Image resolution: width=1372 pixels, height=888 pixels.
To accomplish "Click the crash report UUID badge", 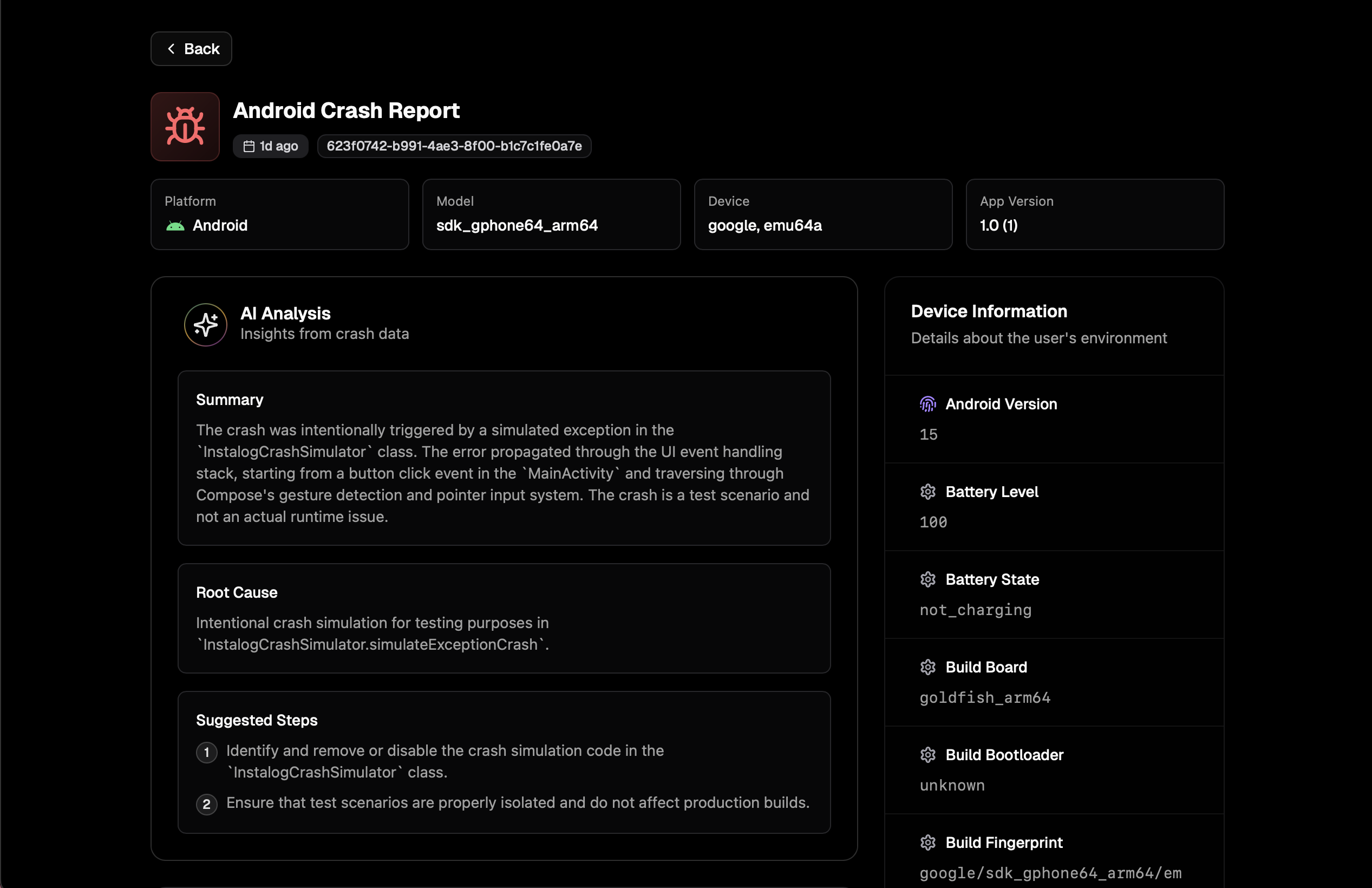I will [454, 146].
